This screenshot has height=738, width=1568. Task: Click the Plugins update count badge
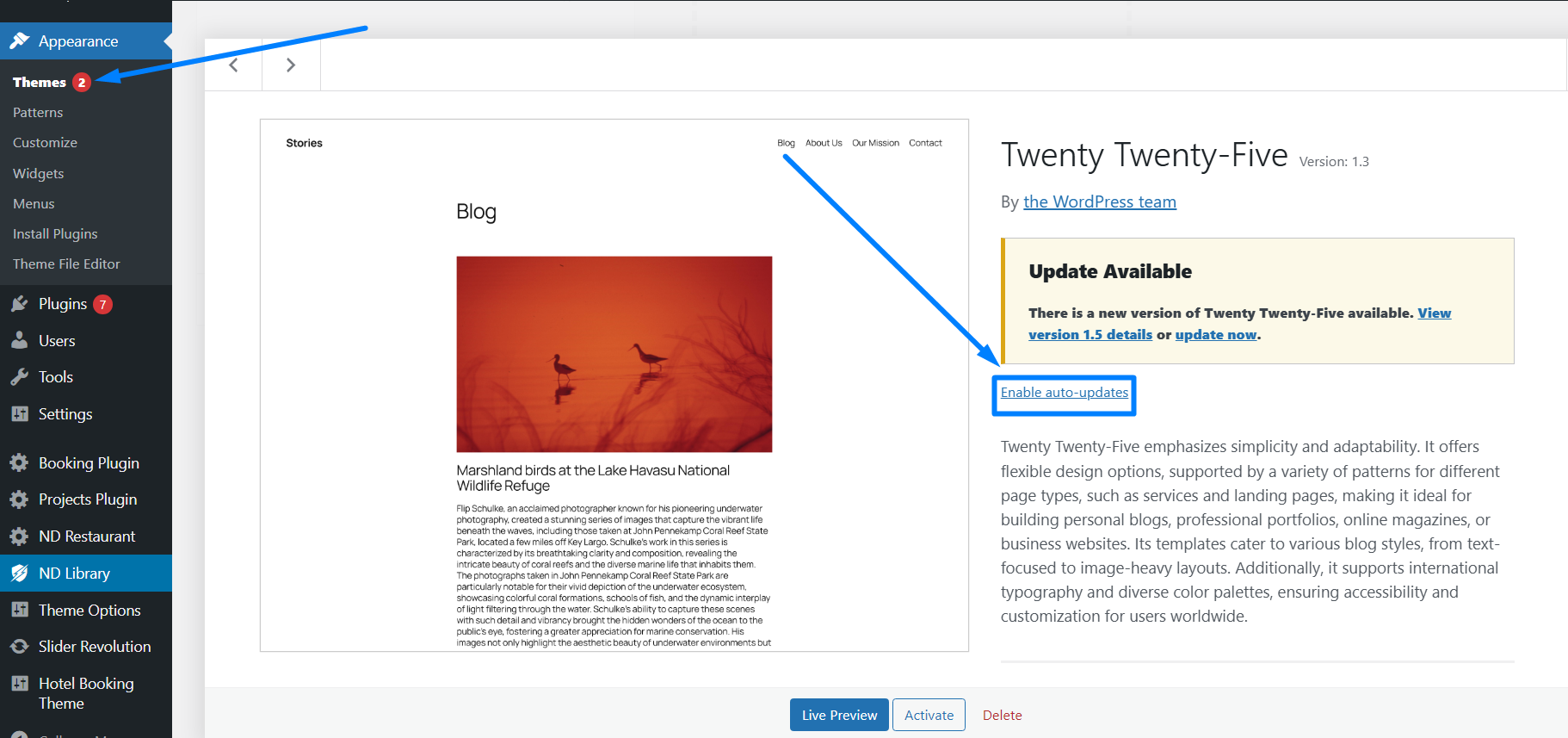(x=102, y=304)
